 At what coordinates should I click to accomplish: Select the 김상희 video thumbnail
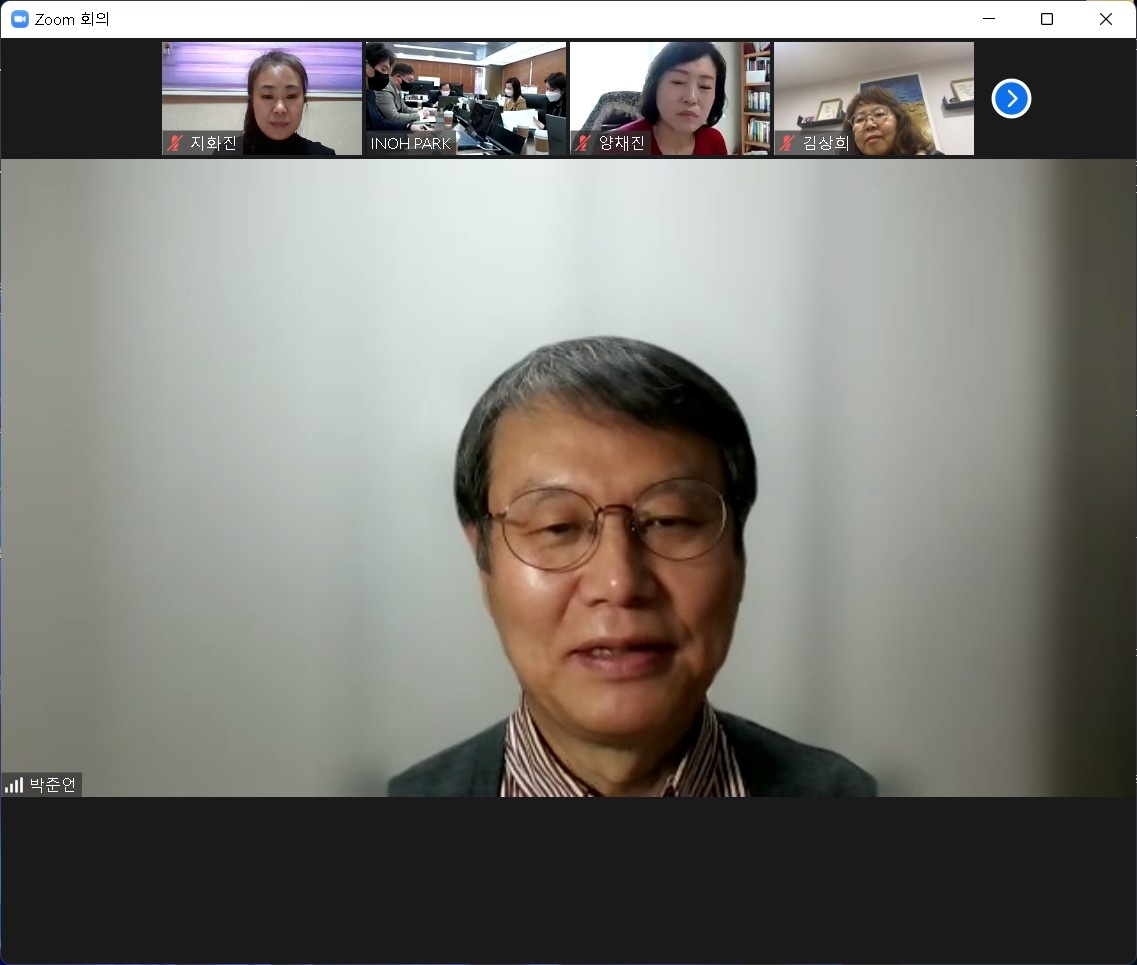point(874,99)
